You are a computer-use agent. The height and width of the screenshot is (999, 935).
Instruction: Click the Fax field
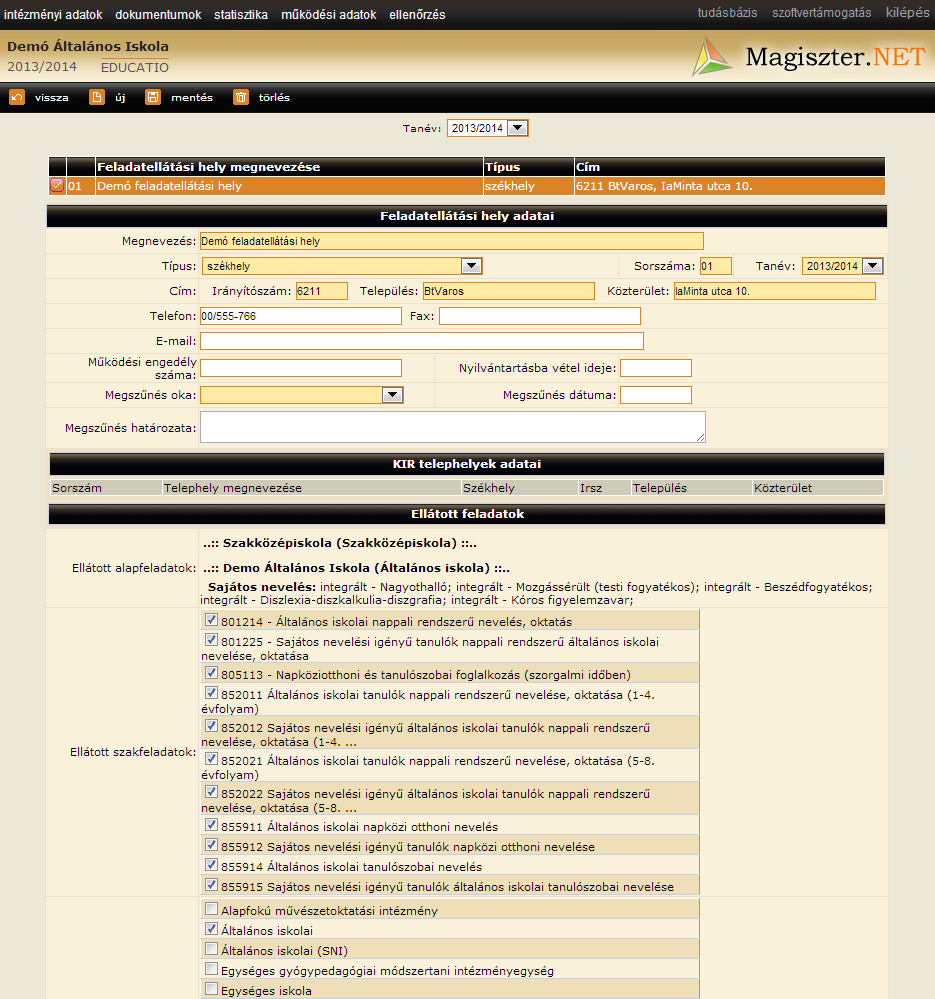point(540,316)
